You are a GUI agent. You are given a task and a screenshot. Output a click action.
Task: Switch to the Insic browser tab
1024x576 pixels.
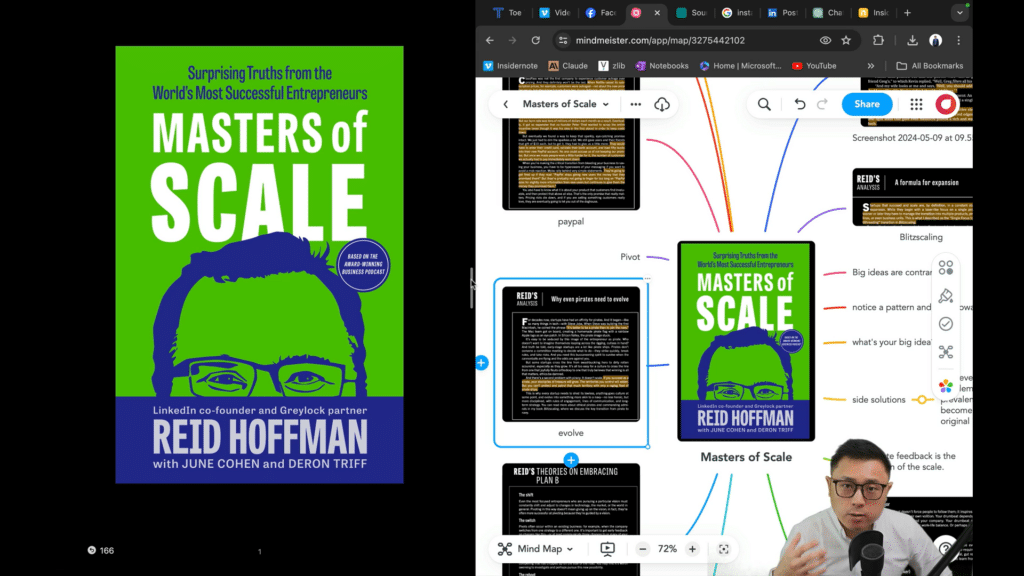(x=873, y=12)
